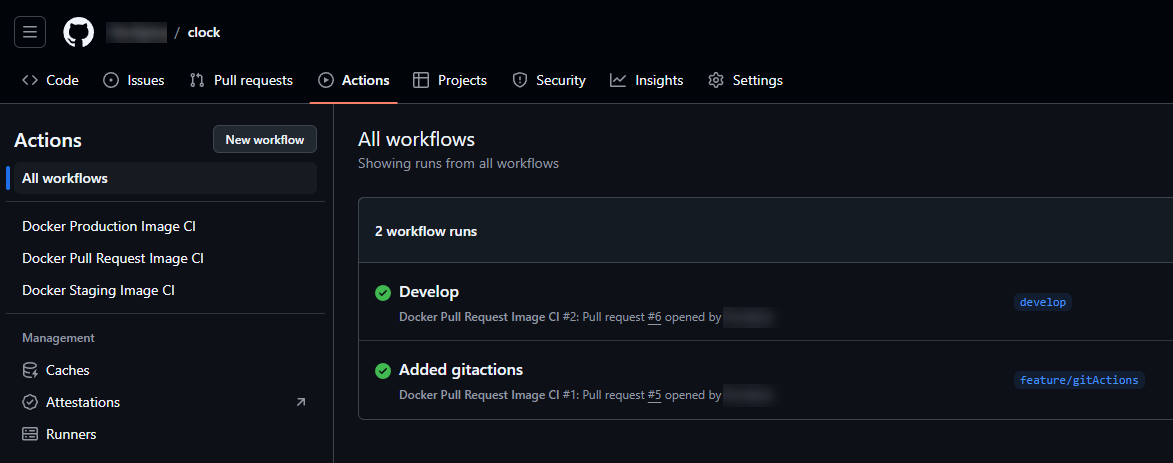Select the Actions tab
Image resolution: width=1173 pixels, height=463 pixels.
353,80
